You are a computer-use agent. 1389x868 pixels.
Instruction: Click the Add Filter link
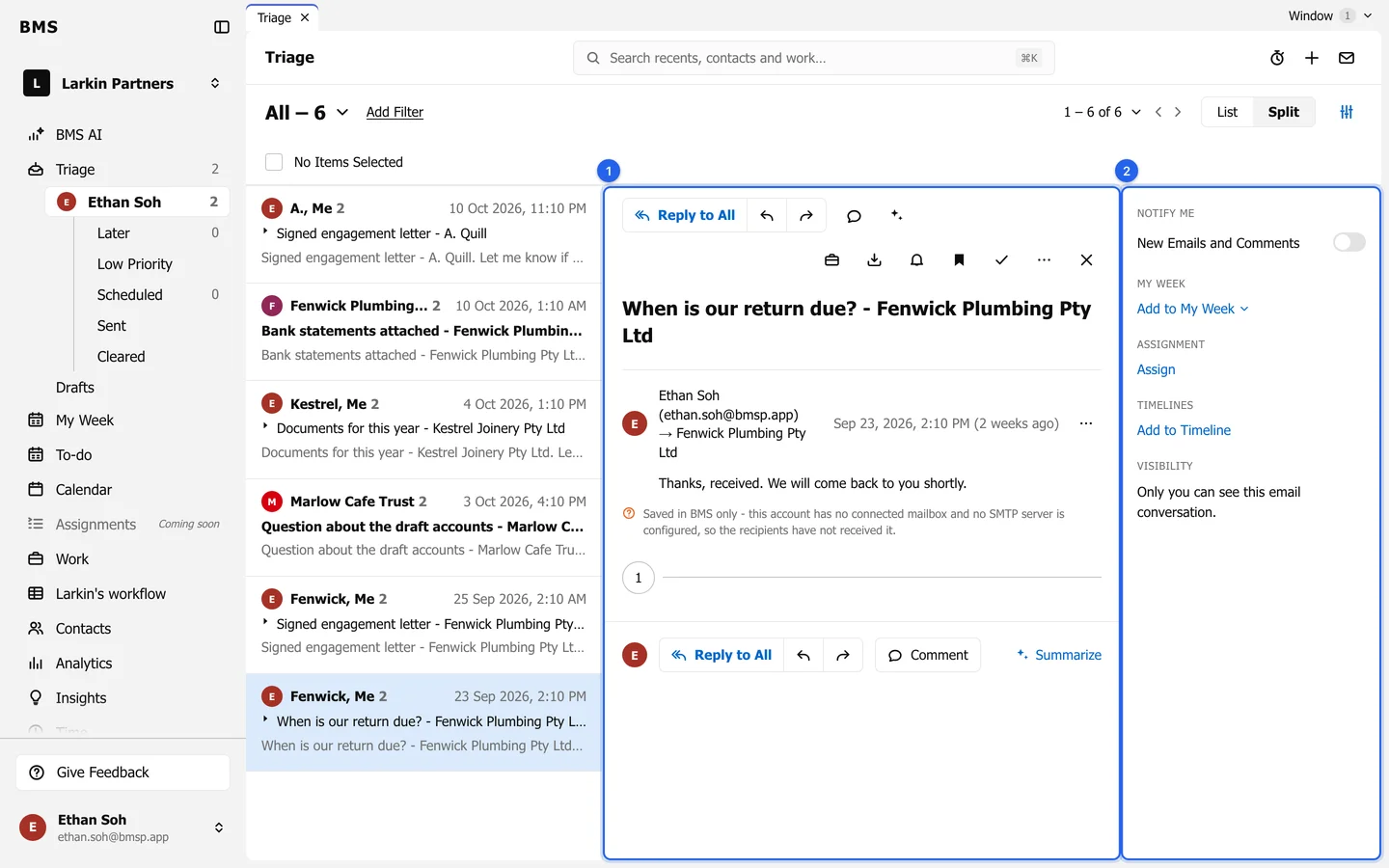(395, 112)
